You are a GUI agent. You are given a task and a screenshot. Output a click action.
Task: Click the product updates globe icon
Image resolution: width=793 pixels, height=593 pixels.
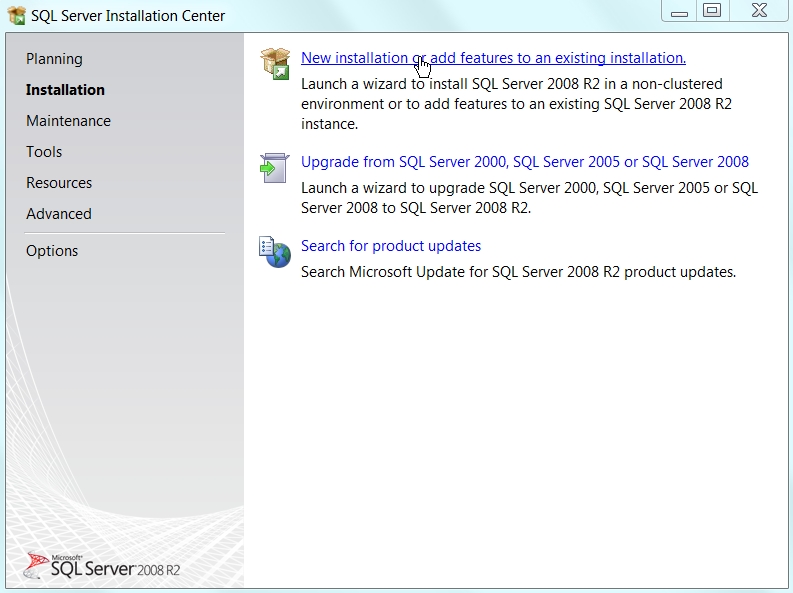tap(275, 252)
